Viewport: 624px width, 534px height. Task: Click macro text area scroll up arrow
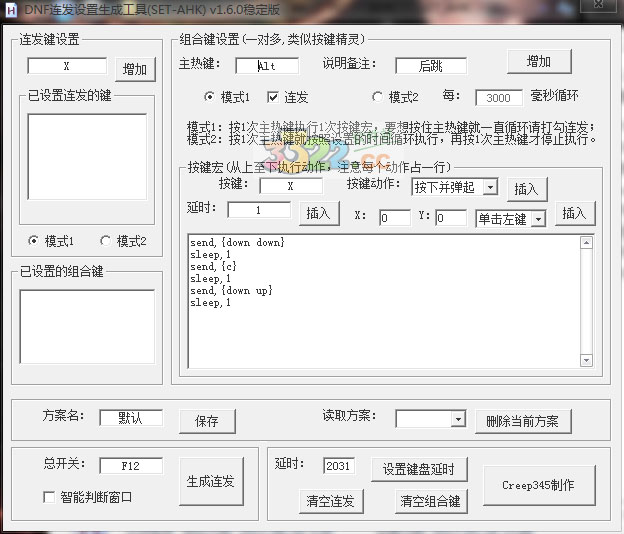click(586, 242)
